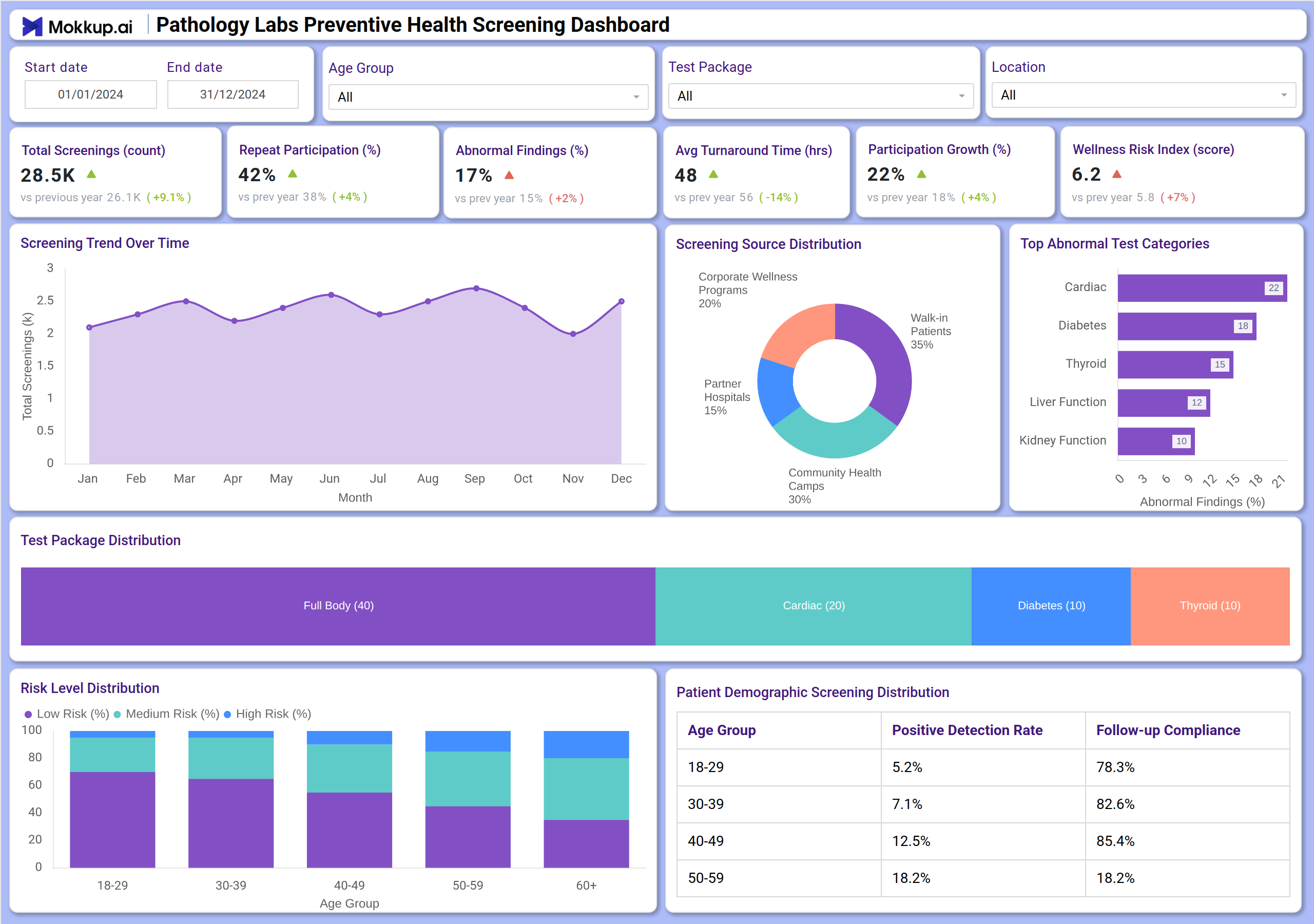Click the Test Package Distribution title
The image size is (1314, 924).
[101, 541]
